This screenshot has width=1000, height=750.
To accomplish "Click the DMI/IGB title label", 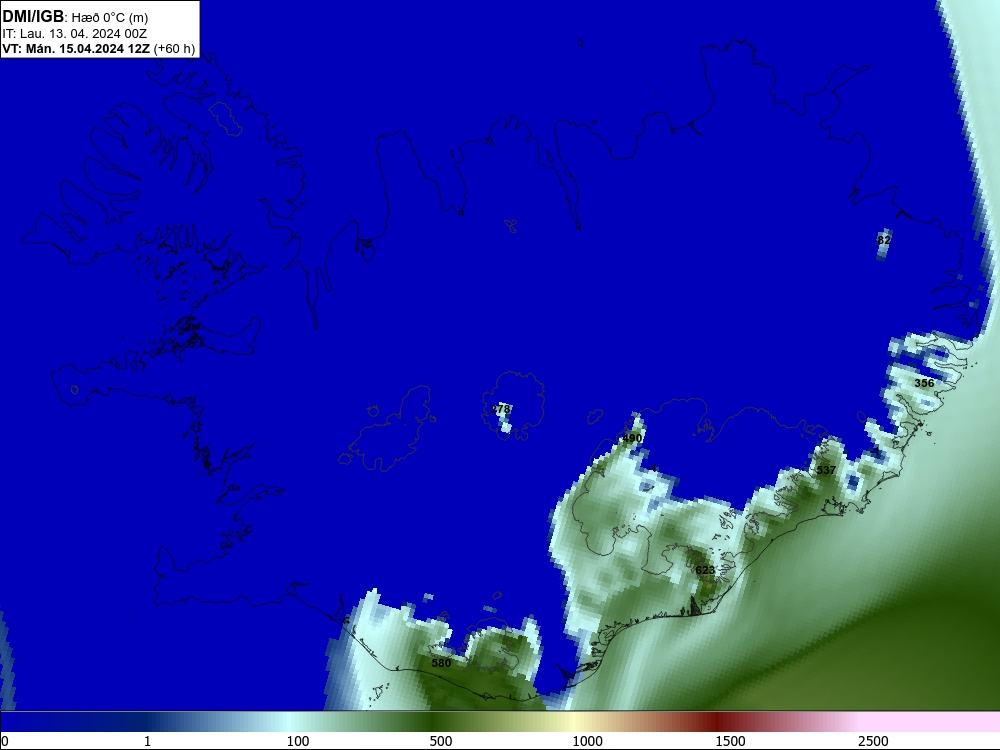I will (33, 17).
